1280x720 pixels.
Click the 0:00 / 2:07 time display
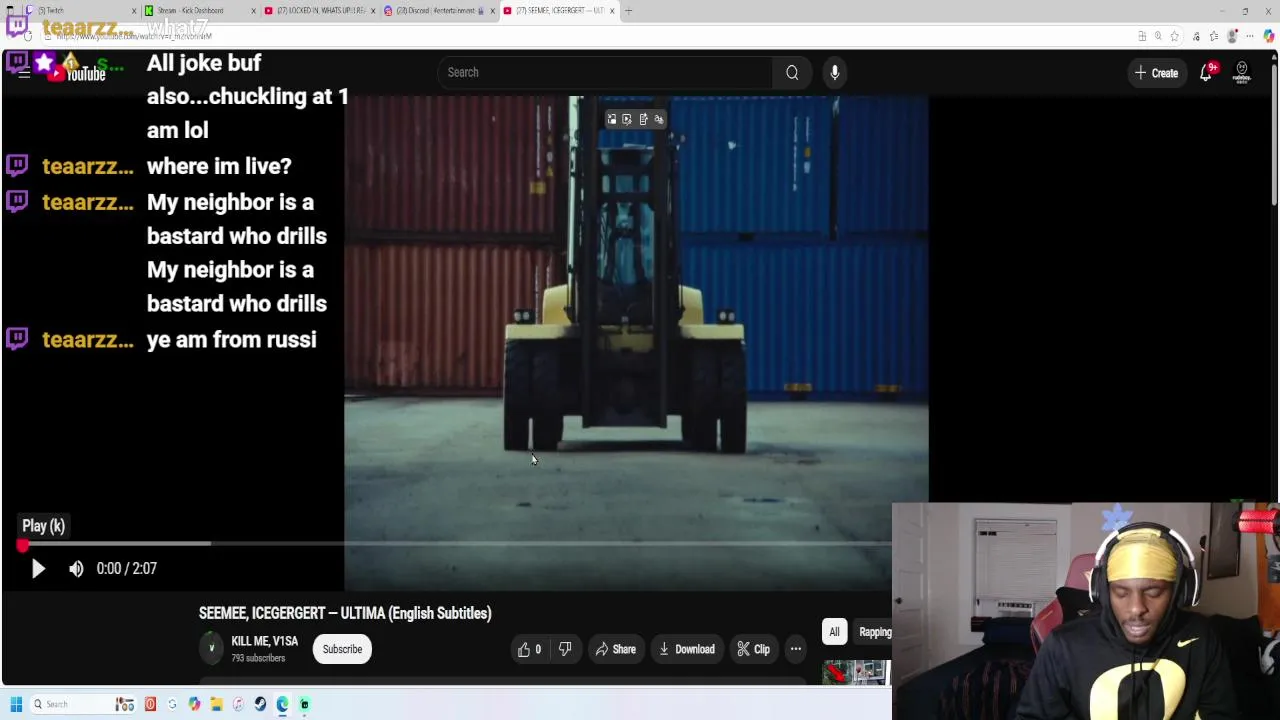pos(127,568)
